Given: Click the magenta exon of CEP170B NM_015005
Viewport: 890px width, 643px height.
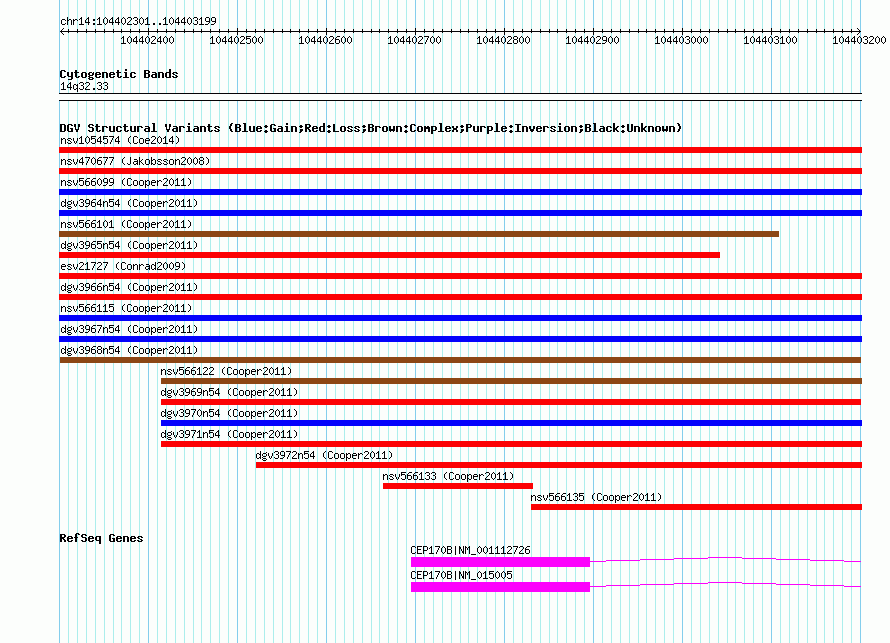Looking at the screenshot, I should [501, 587].
